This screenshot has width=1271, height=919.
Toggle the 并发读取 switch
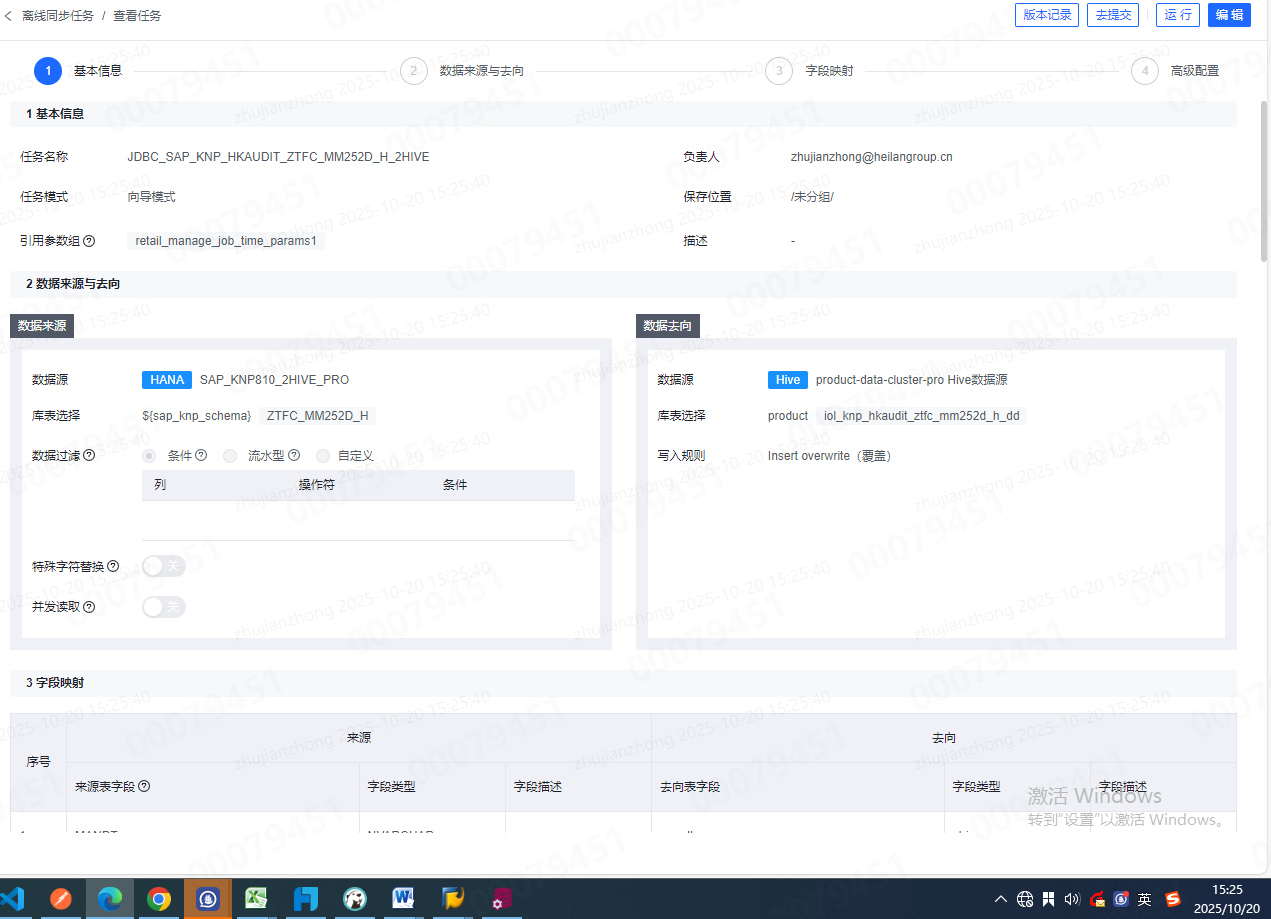(163, 607)
